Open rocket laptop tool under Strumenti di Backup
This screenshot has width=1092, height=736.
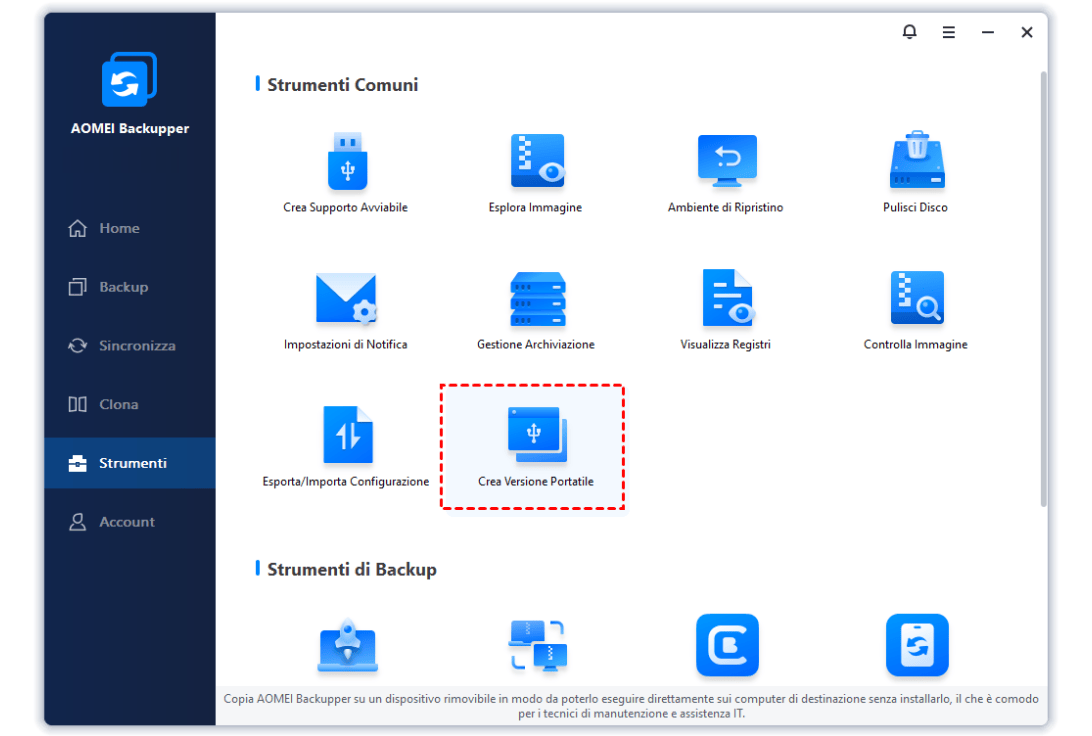[347, 645]
